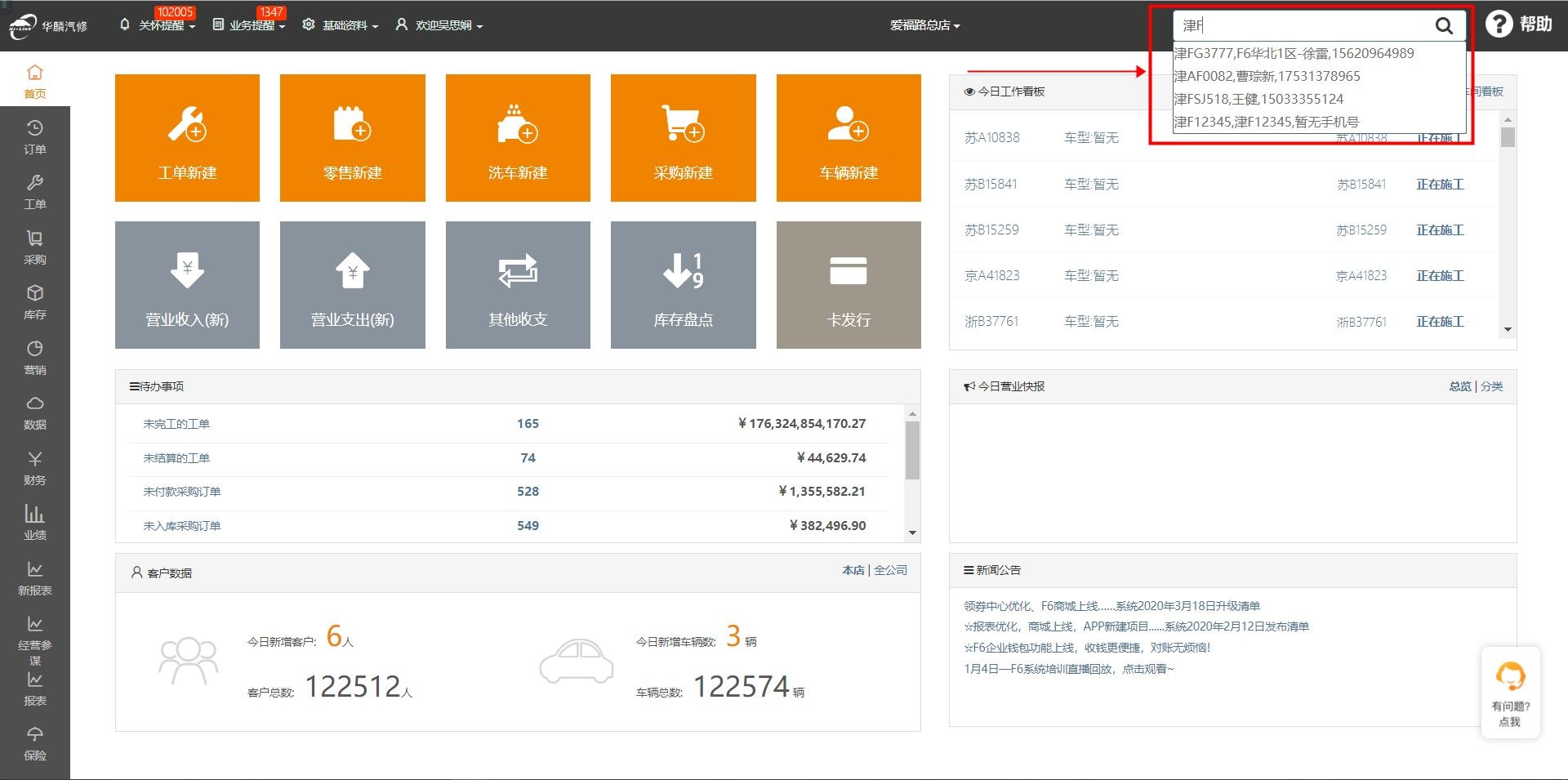Click the 京A41823 正在施工 status
1568x780 pixels.
pos(1440,276)
